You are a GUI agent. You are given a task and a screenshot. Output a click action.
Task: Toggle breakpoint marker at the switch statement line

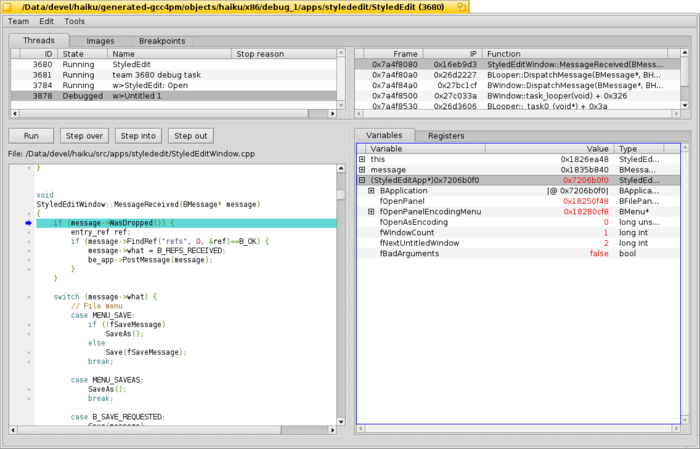coord(29,297)
